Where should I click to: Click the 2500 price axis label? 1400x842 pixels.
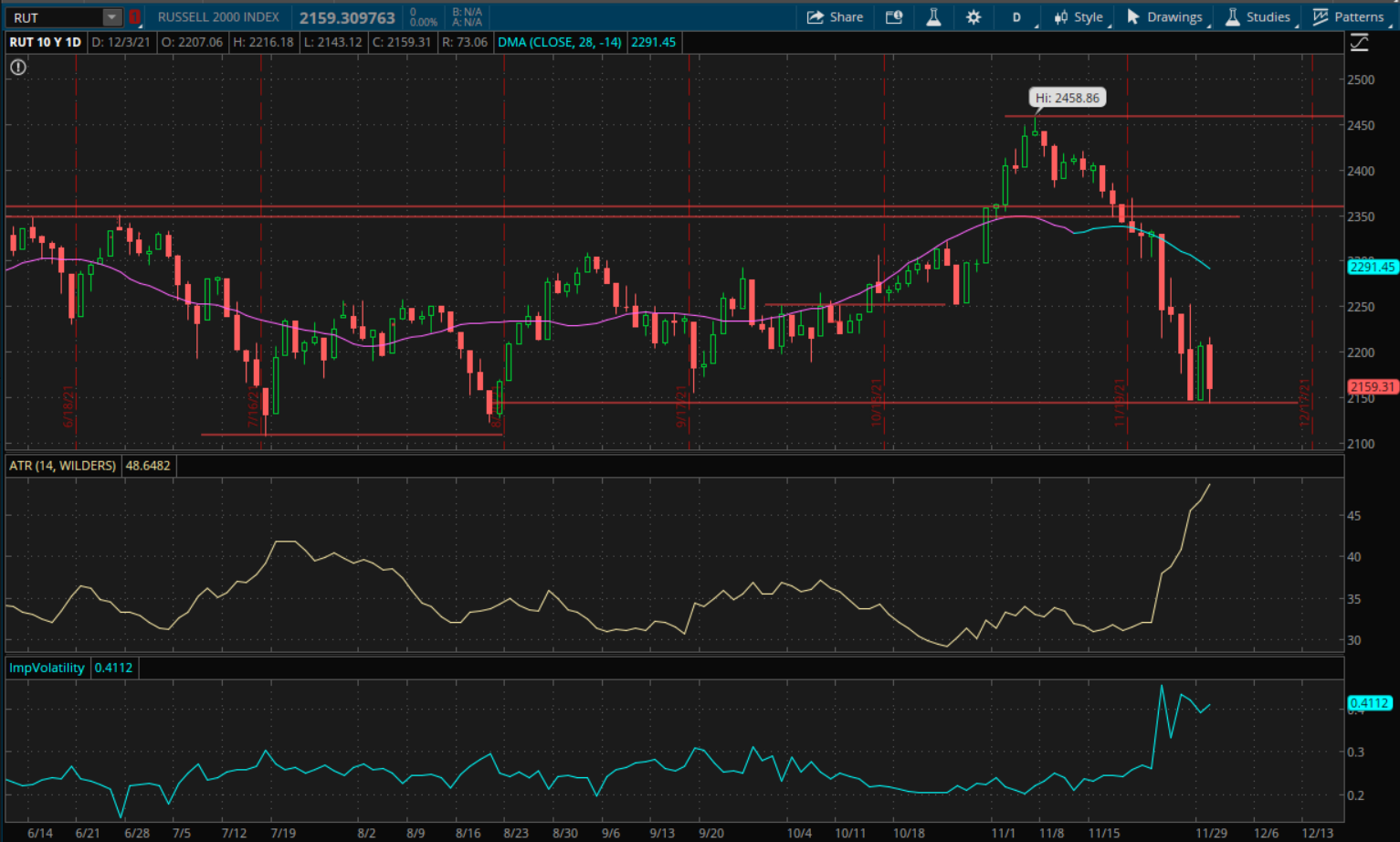click(1361, 79)
